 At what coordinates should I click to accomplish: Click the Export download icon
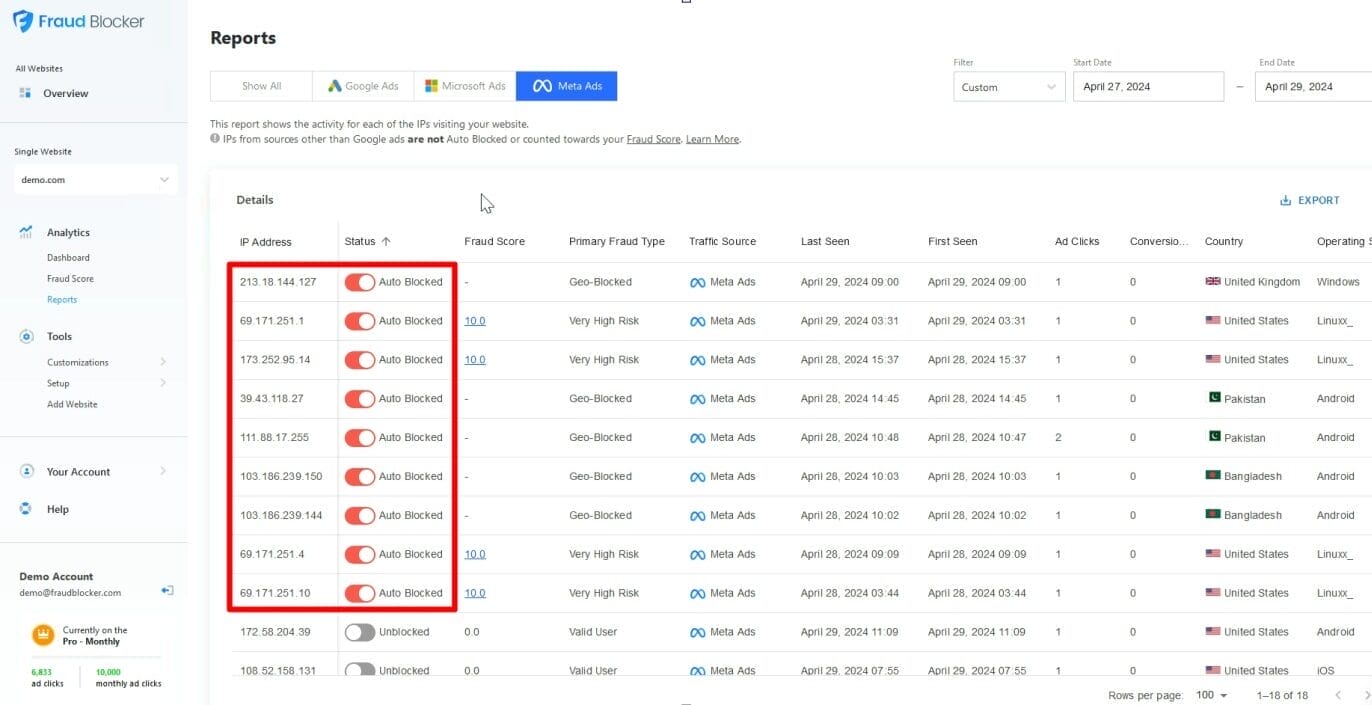1286,200
